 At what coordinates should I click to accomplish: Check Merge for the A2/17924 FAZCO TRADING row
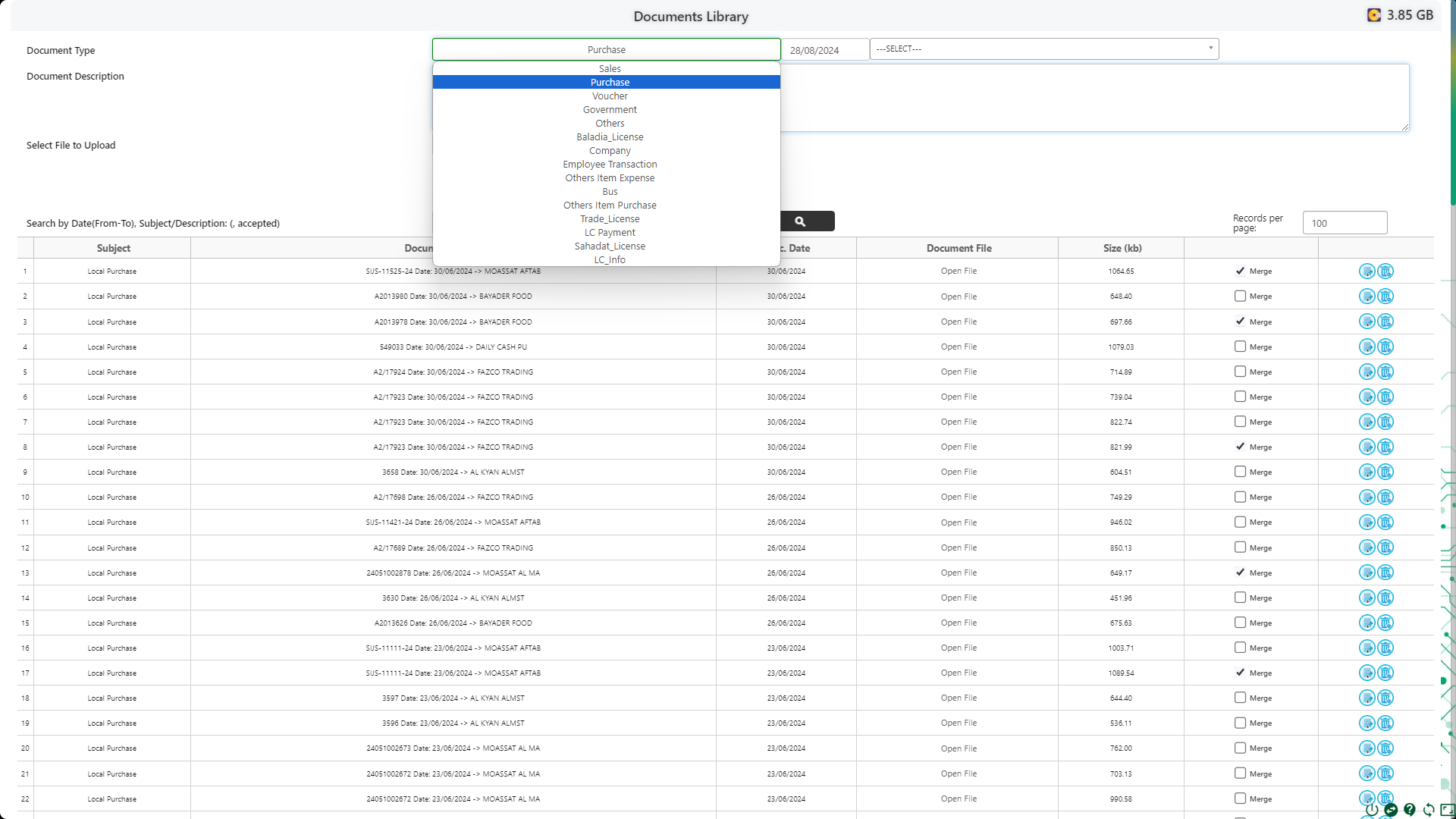[x=1241, y=372]
